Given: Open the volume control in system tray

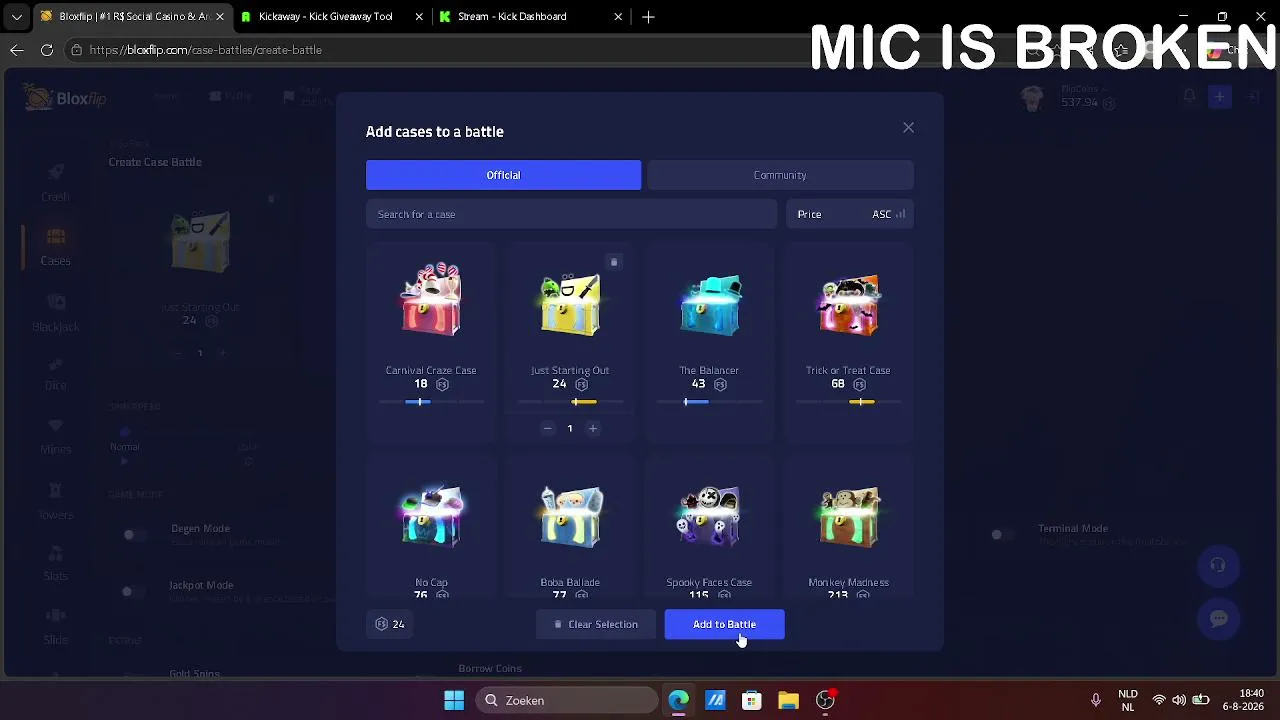Looking at the screenshot, I should point(1179,700).
